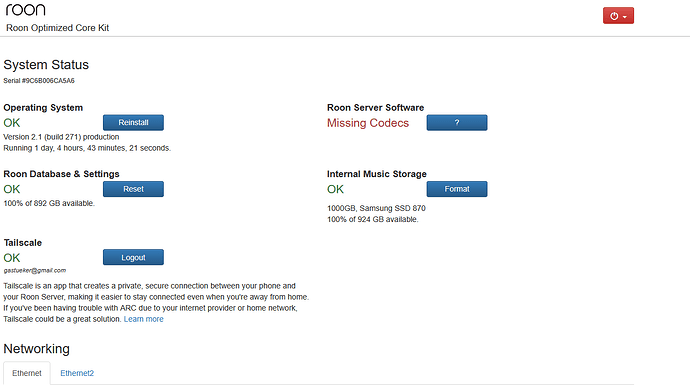Viewport: 690px width, 386px height.
Task: Click the Roon Server Software heading
Action: click(x=375, y=108)
